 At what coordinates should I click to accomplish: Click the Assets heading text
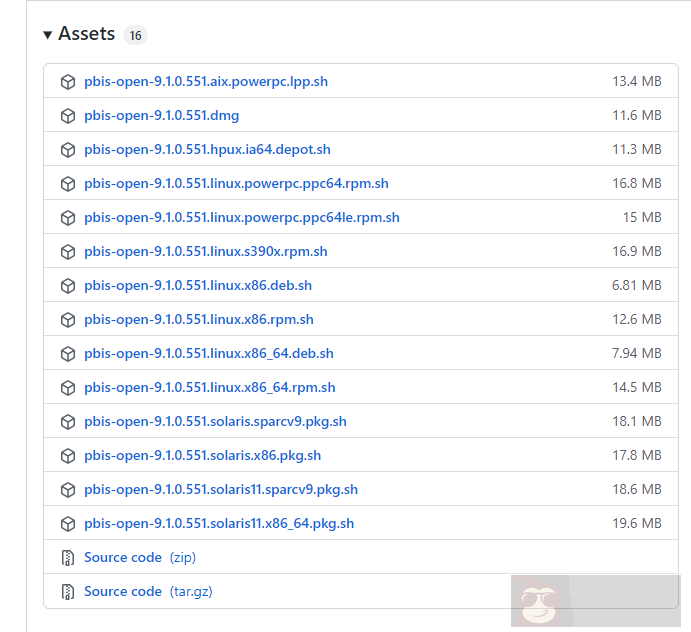[86, 33]
